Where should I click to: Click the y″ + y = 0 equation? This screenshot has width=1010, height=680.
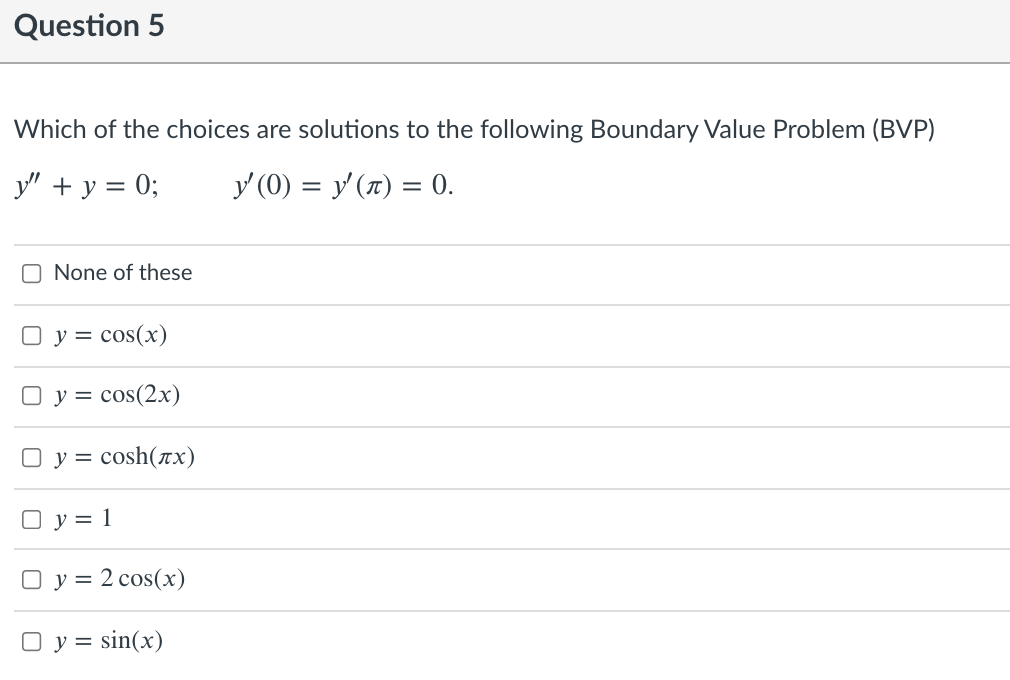[x=86, y=186]
